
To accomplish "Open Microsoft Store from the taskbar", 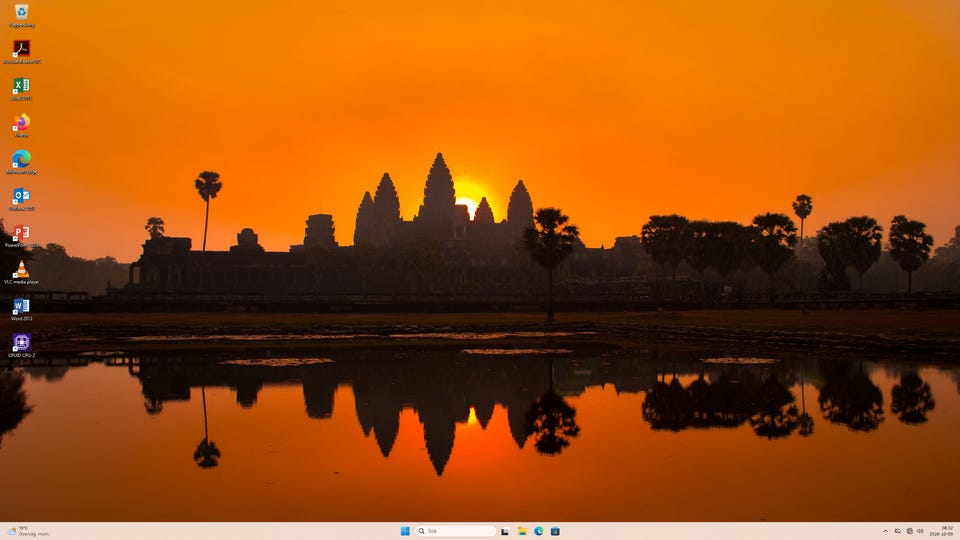I will pos(555,531).
